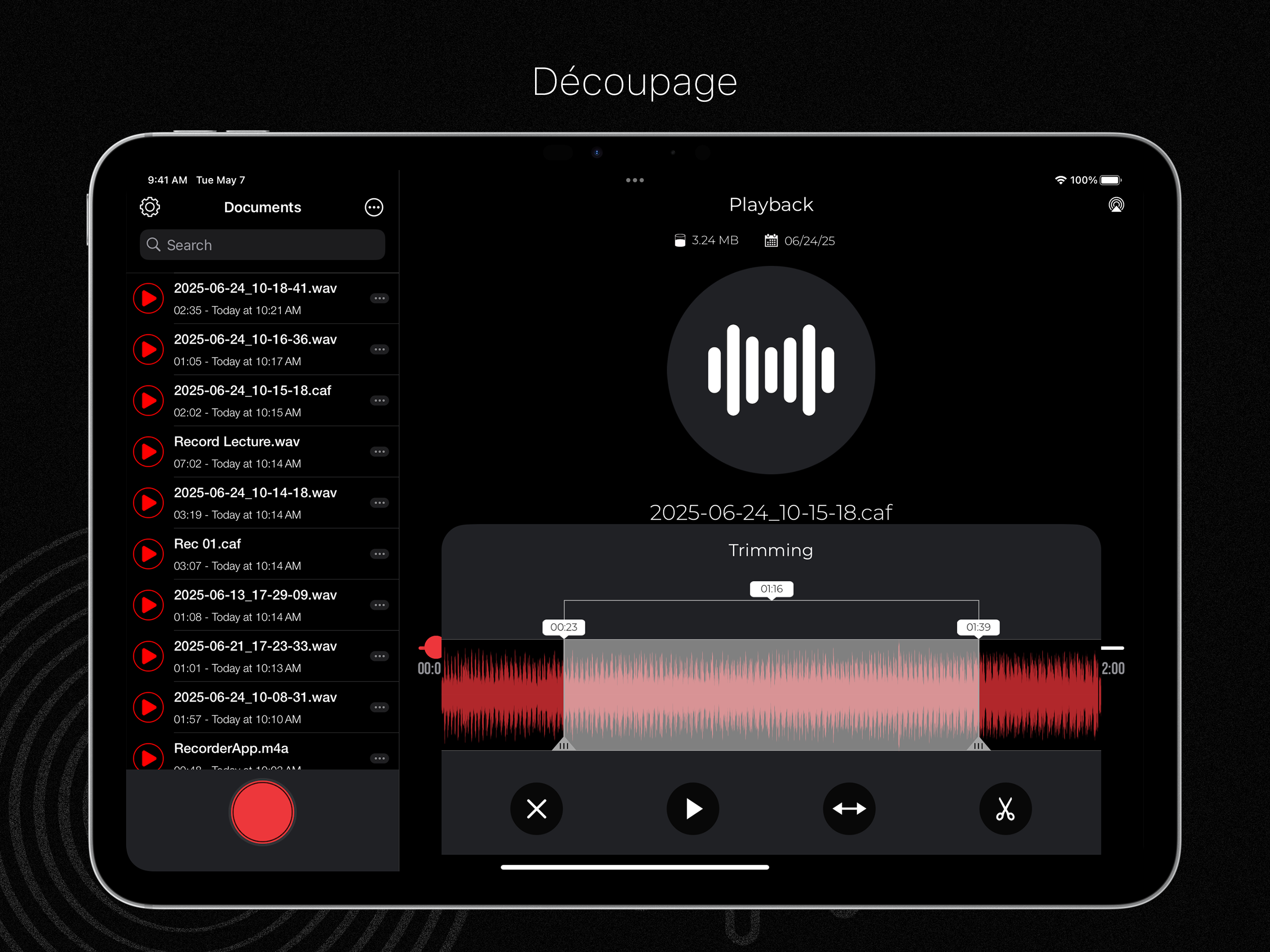Open options menu for 2025-06-21_17-23-33.wav

(x=379, y=656)
